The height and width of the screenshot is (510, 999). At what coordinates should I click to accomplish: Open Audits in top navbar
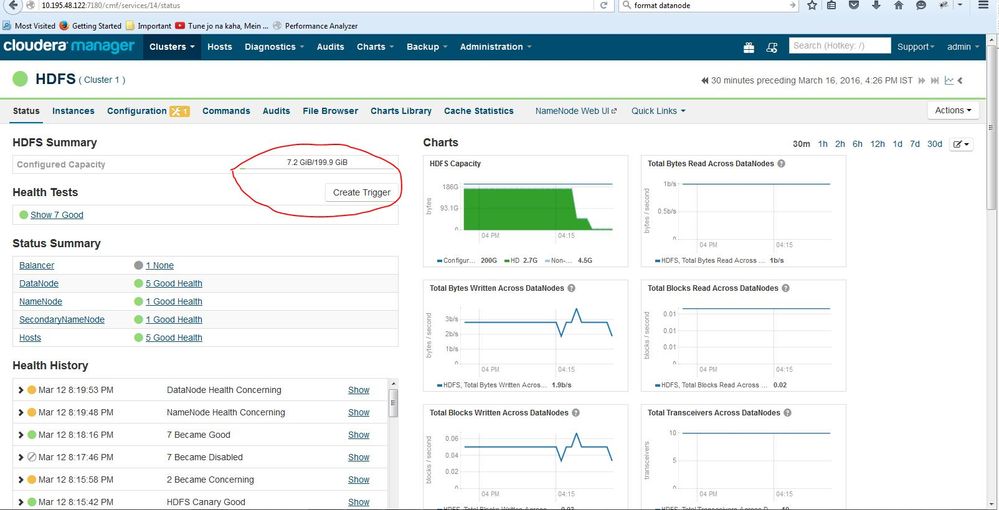coord(330,47)
